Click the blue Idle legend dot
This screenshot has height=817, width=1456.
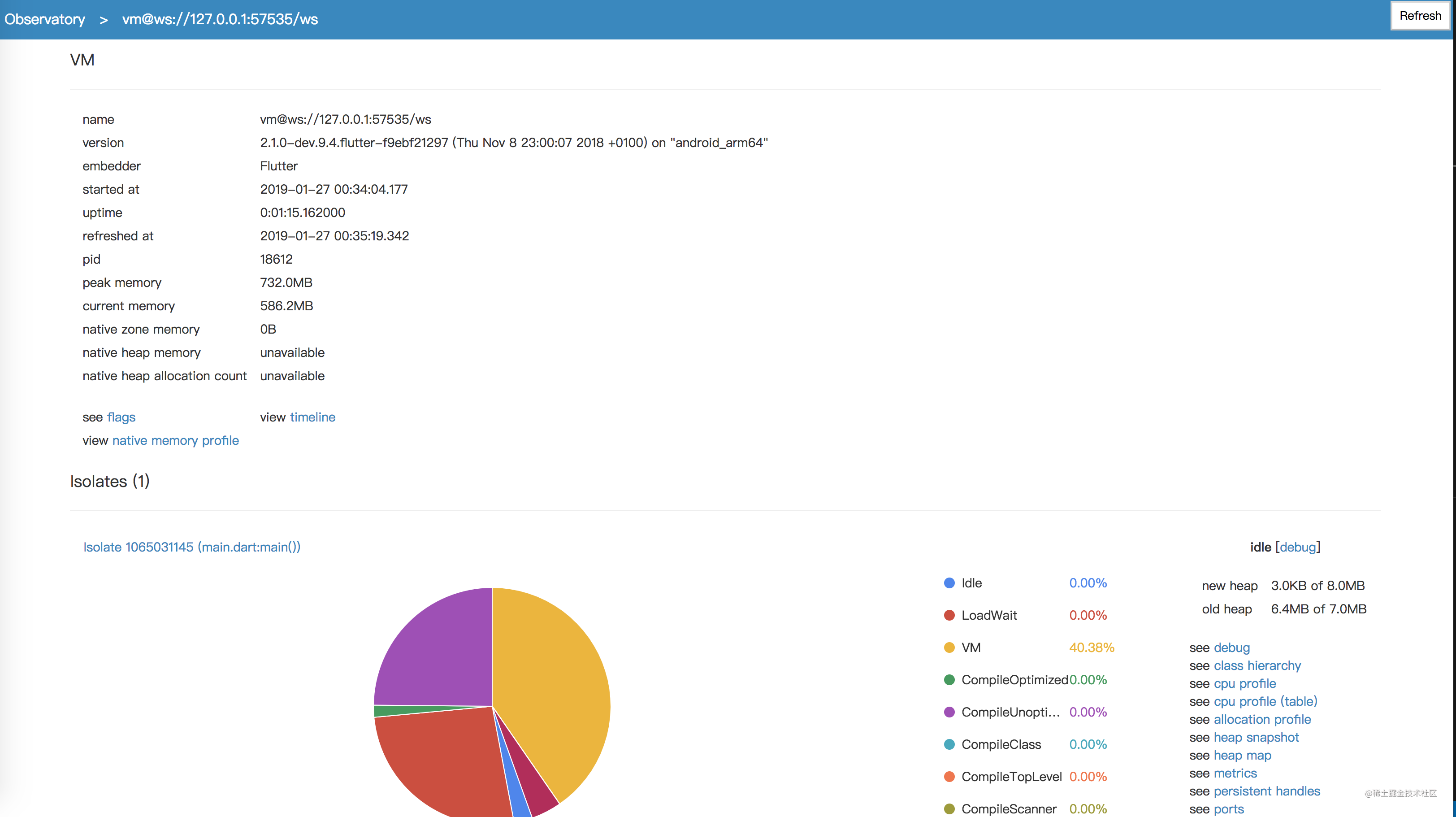pos(949,583)
